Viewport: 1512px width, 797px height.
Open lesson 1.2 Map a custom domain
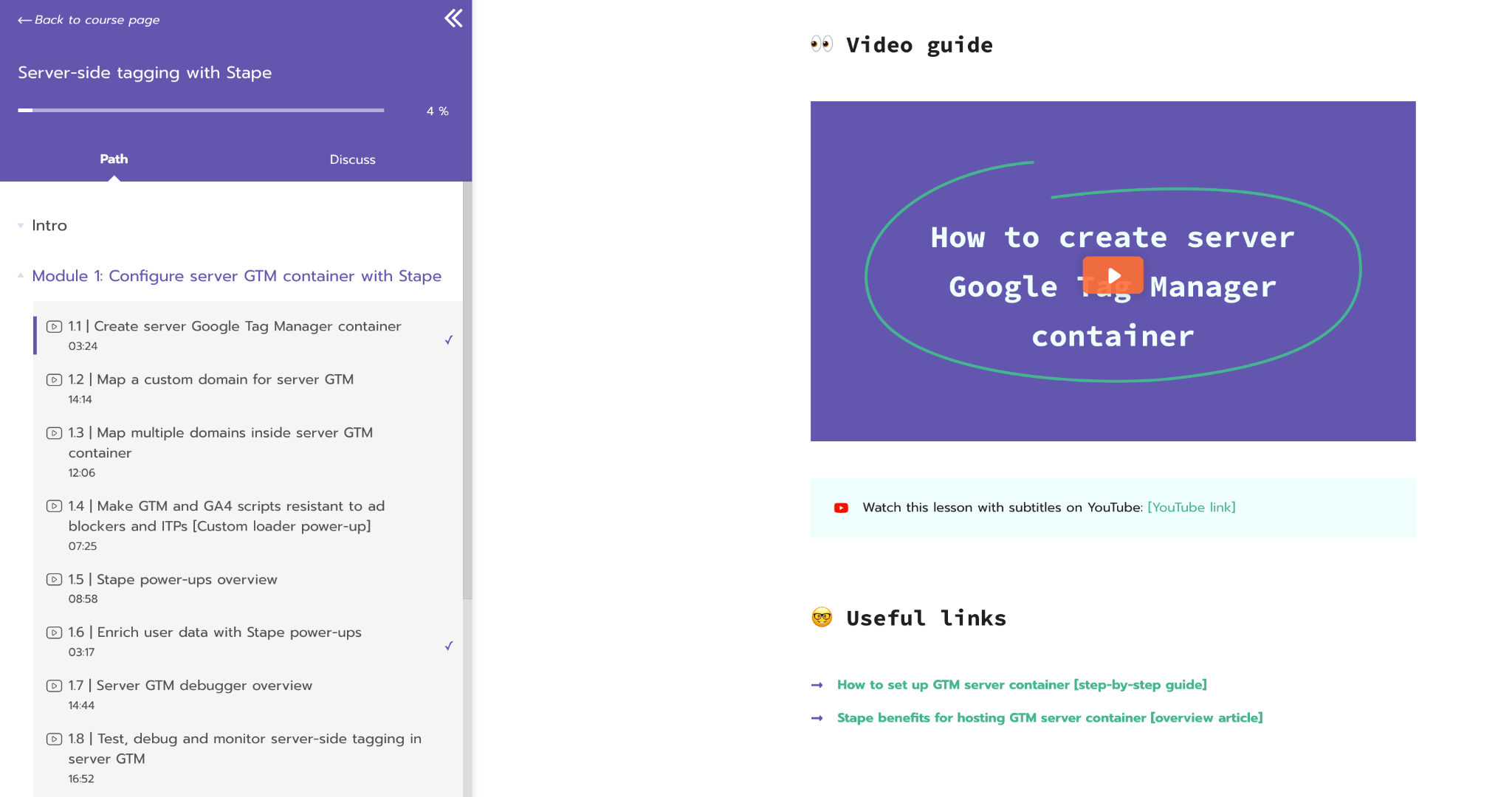211,379
